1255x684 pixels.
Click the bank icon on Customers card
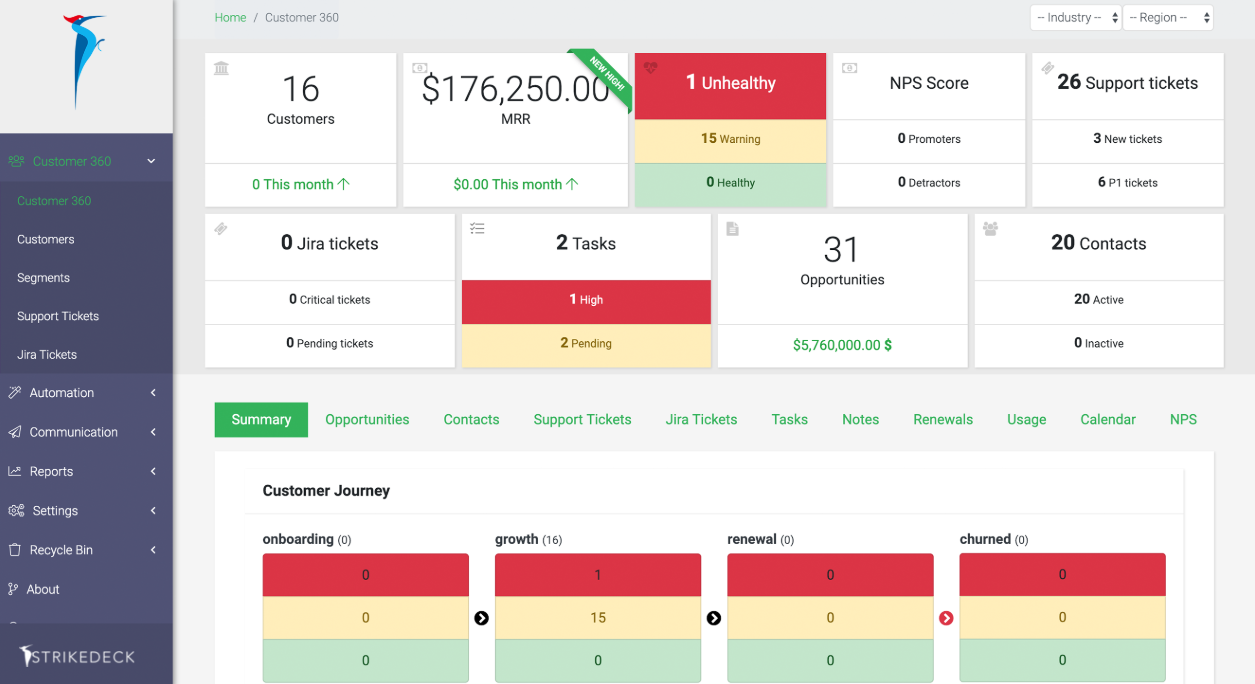click(x=221, y=68)
